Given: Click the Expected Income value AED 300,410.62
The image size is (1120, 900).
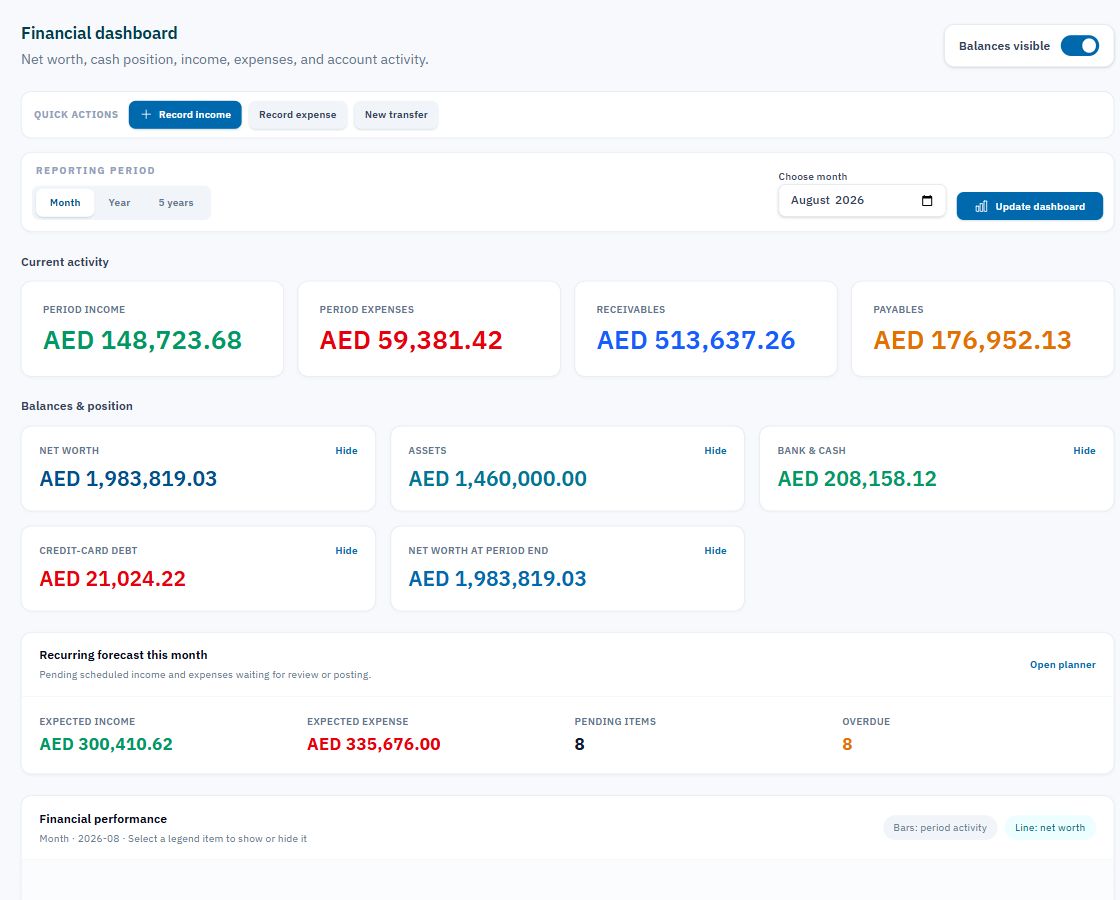Looking at the screenshot, I should [106, 744].
